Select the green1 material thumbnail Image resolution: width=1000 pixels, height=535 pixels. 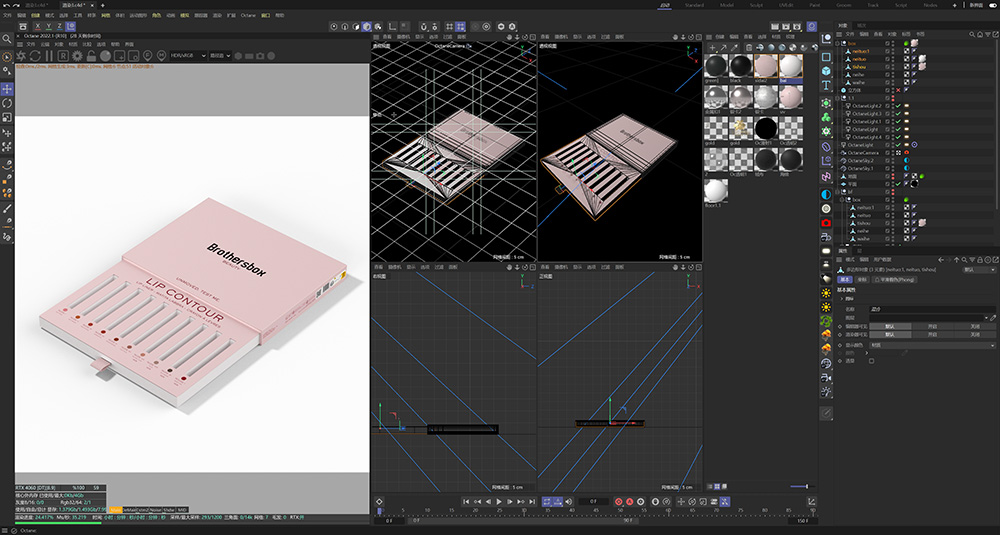(x=716, y=66)
